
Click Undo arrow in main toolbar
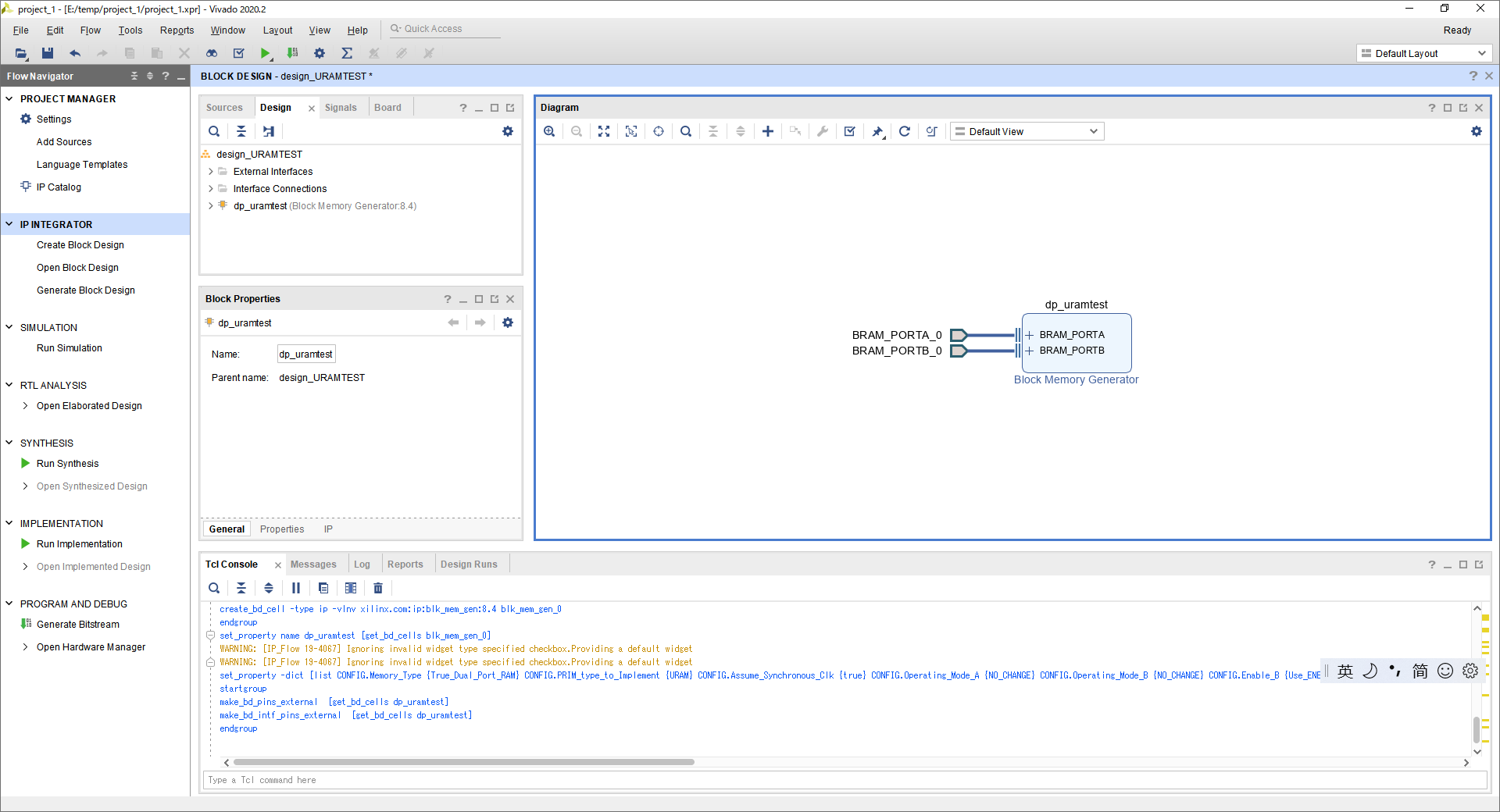pos(75,53)
